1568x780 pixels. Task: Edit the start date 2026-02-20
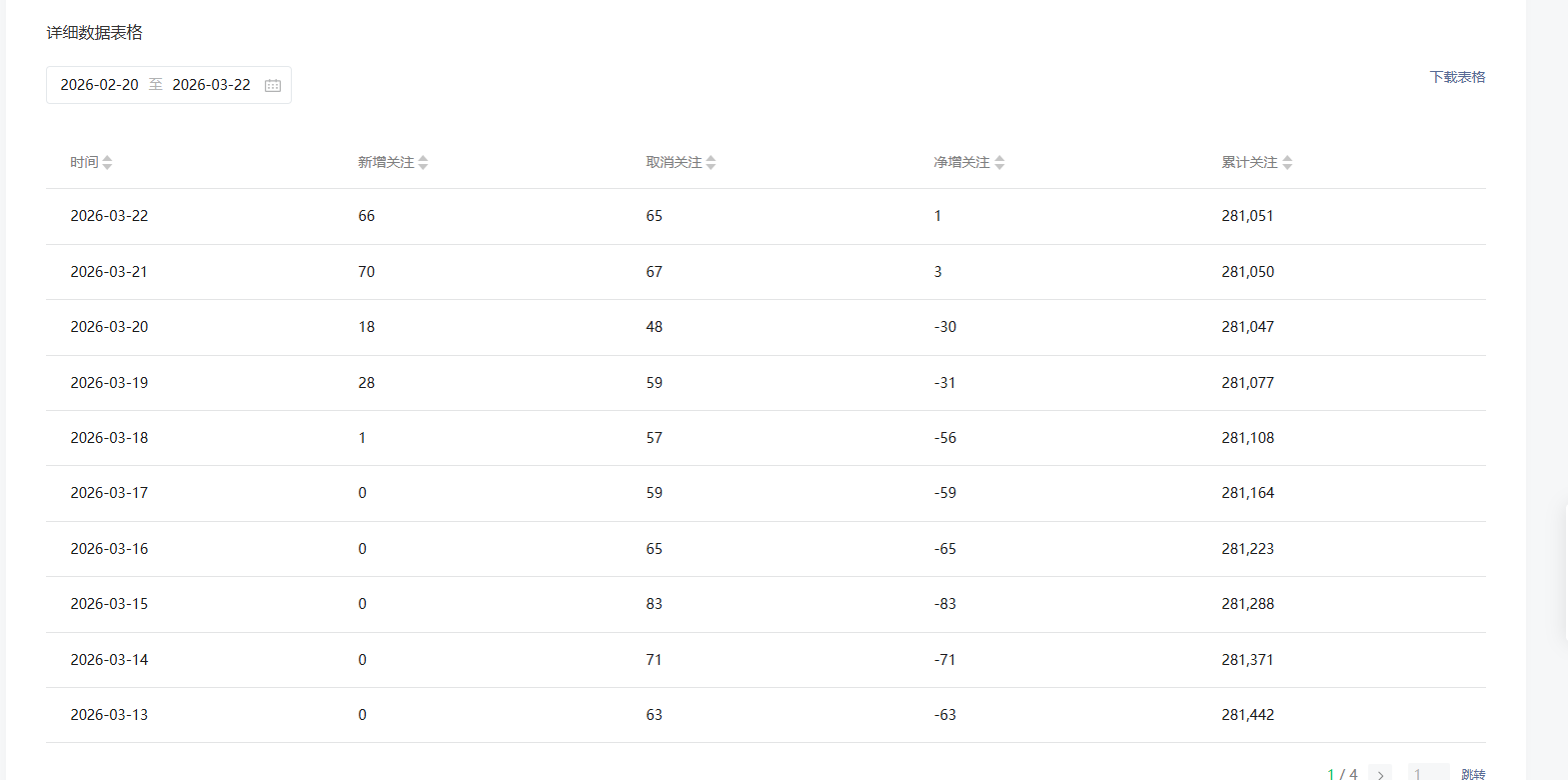tap(100, 85)
